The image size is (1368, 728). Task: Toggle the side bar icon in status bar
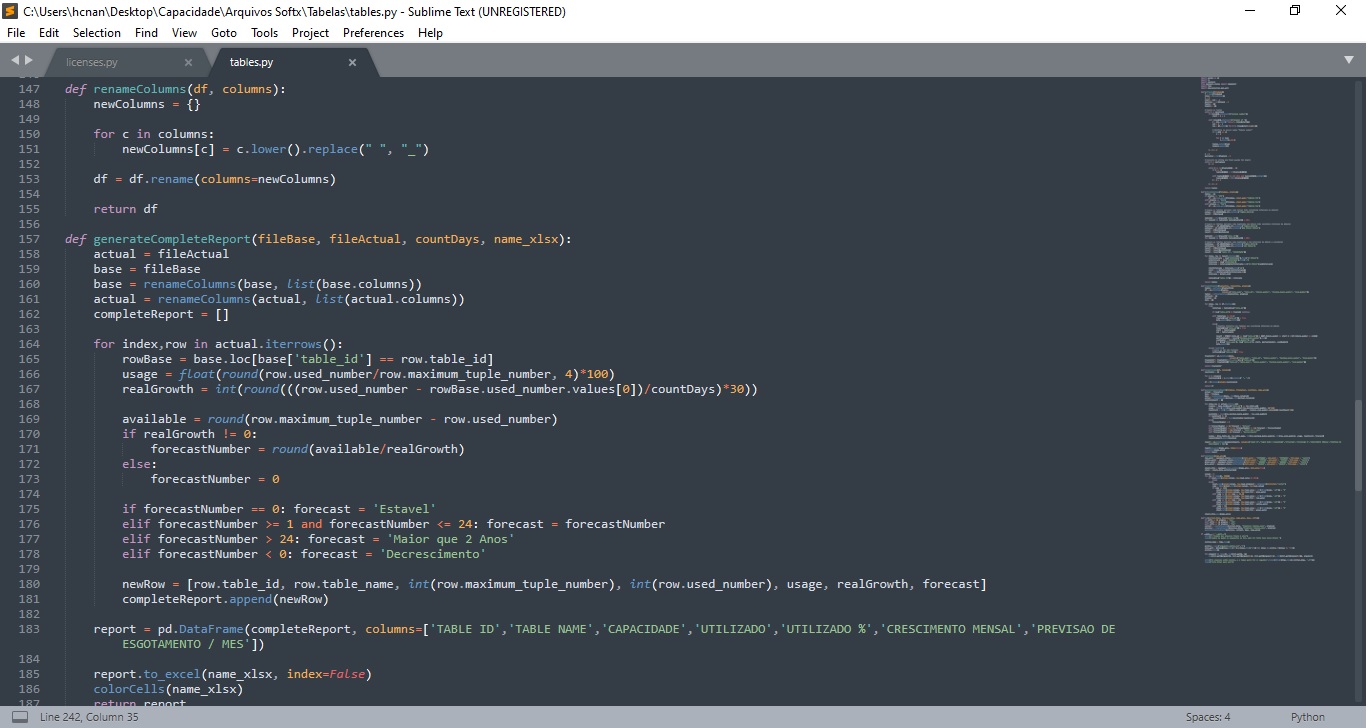click(20, 717)
